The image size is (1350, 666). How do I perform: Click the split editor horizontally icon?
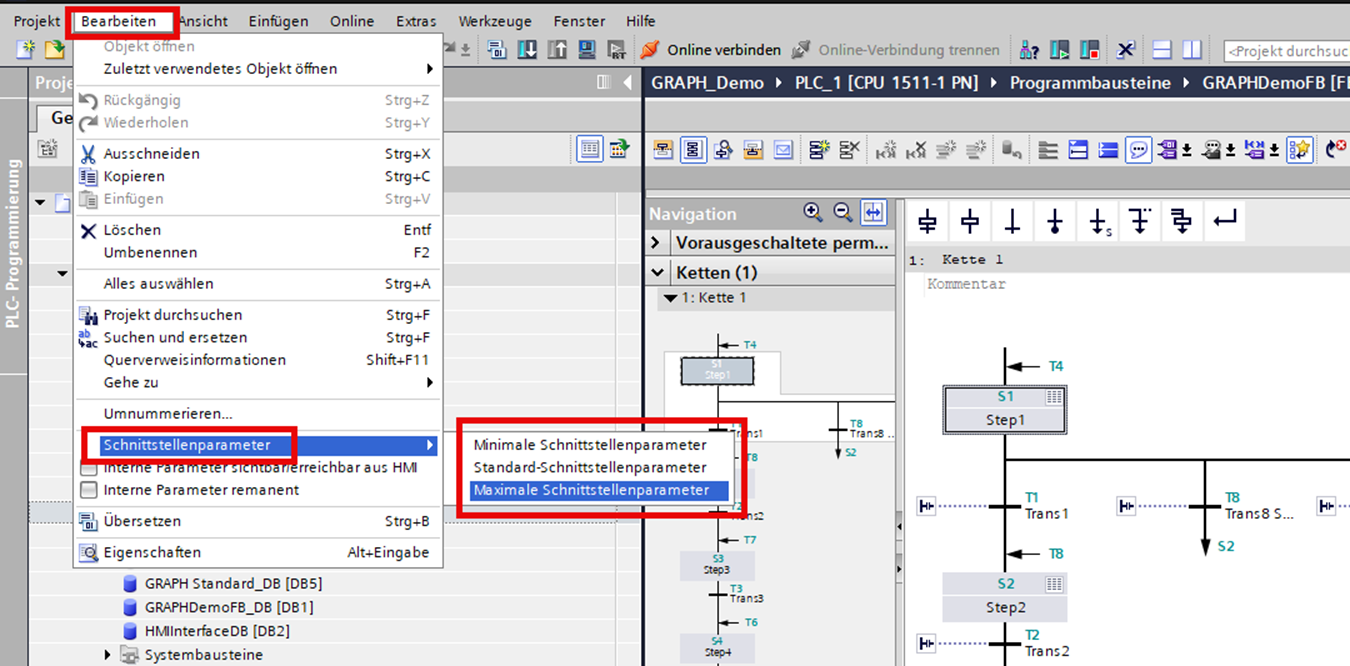pyautogui.click(x=1161, y=50)
